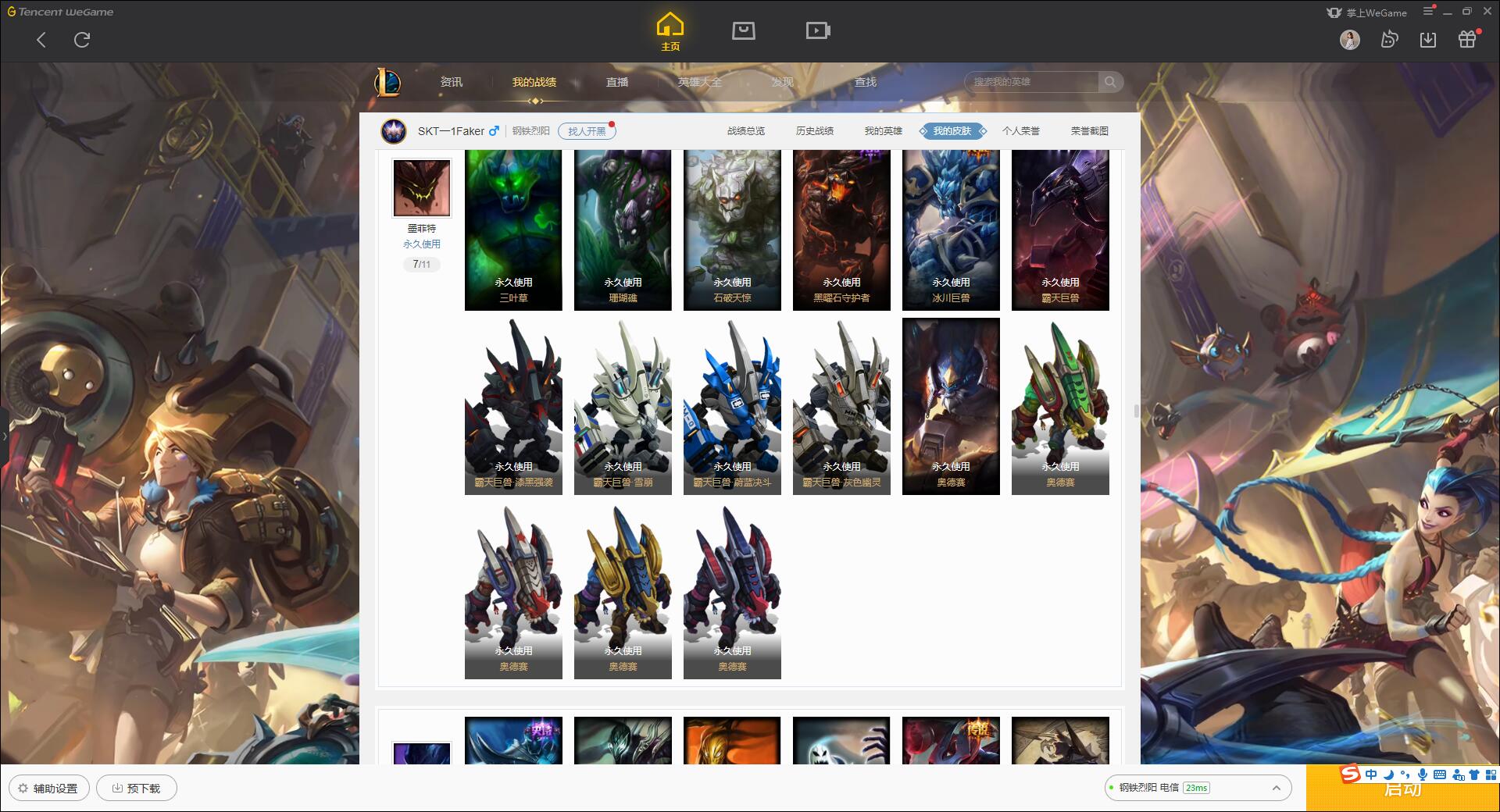The height and width of the screenshot is (812, 1500).
Task: Open the 我的英雄 sub-tab
Action: point(884,131)
